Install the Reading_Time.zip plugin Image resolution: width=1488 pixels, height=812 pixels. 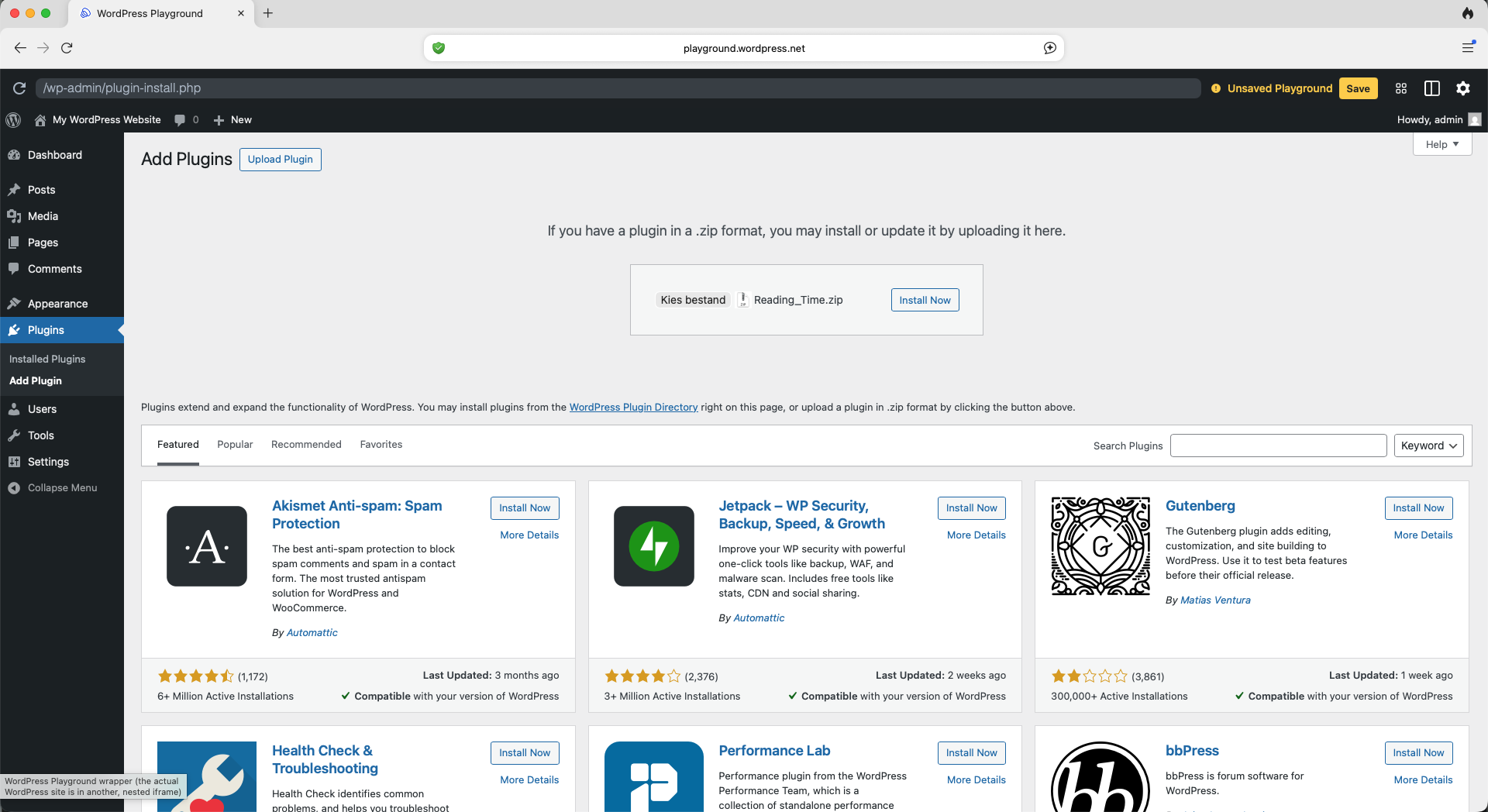click(925, 300)
